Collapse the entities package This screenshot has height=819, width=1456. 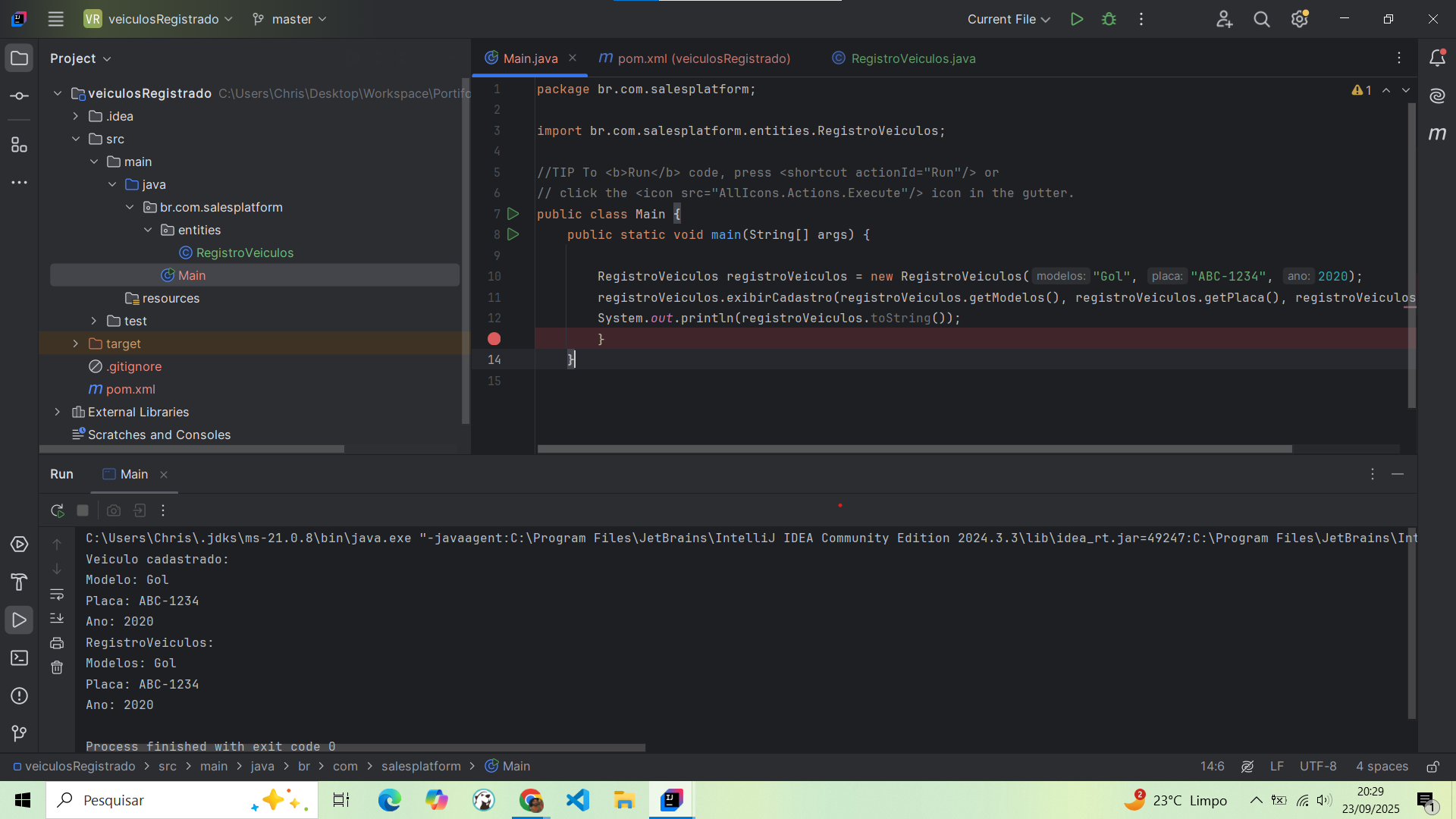[148, 230]
